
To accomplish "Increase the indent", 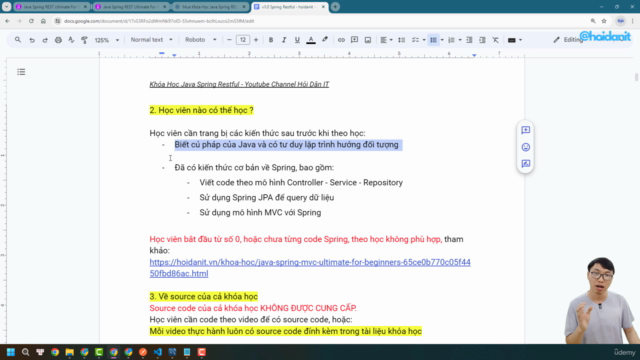I will point(482,40).
